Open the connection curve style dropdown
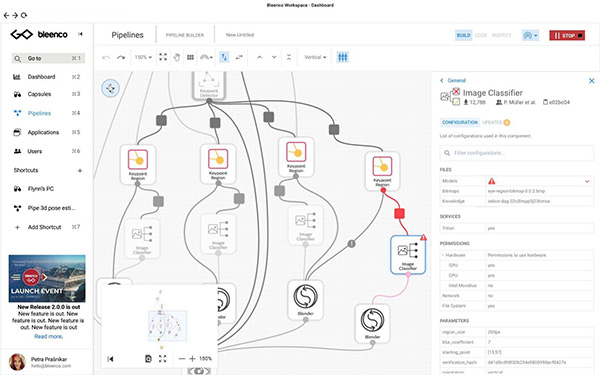The width and height of the screenshot is (600, 375). pyautogui.click(x=206, y=57)
